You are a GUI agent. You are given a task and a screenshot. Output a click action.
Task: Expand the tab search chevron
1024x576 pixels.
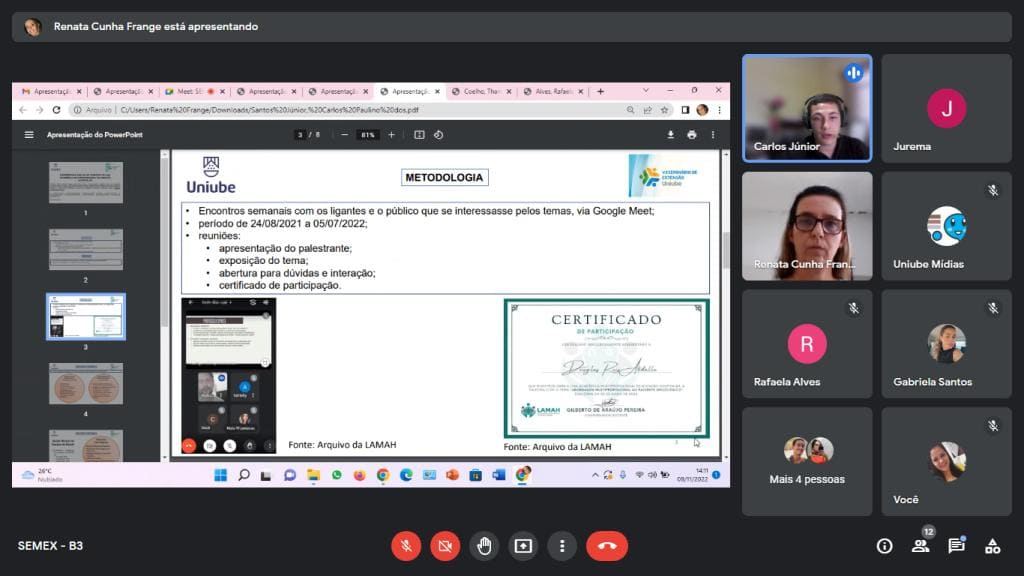click(646, 90)
